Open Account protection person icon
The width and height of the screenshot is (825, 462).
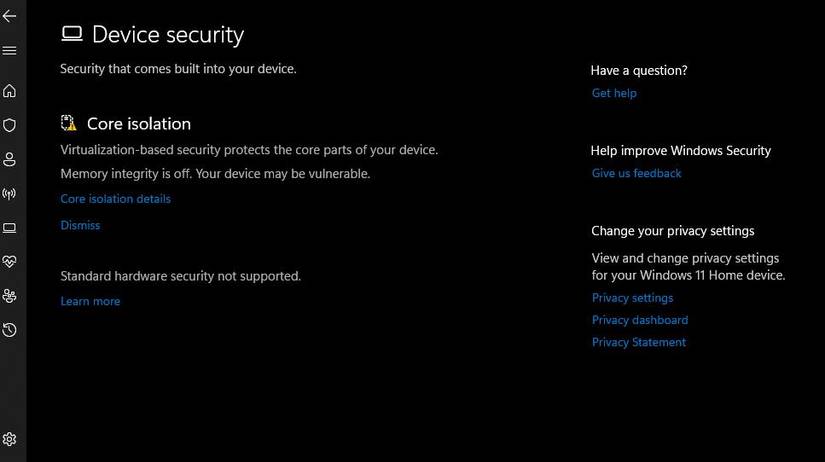[10, 159]
